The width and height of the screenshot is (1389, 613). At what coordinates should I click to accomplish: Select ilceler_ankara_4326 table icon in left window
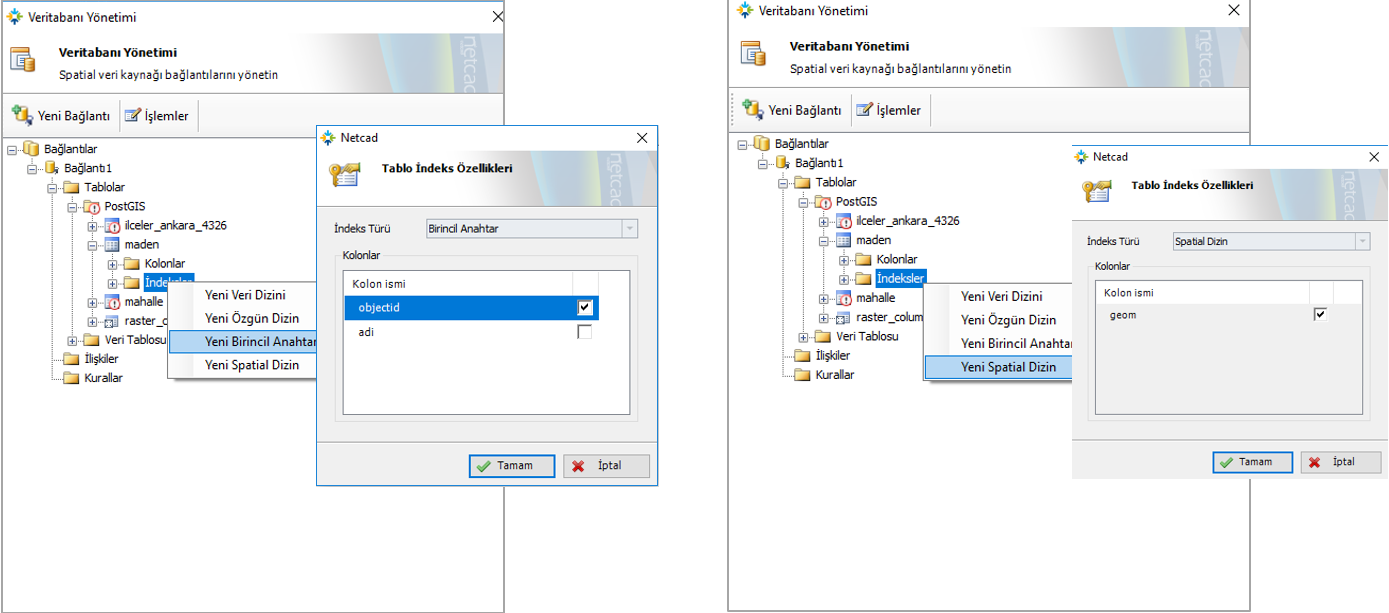(x=113, y=225)
